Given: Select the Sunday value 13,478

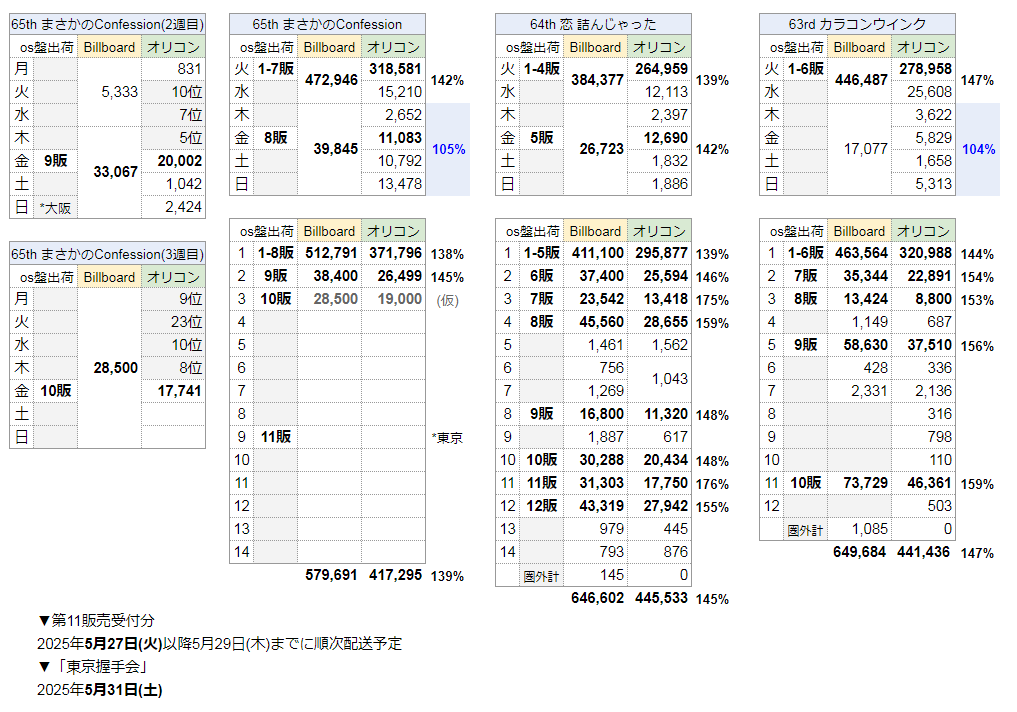Looking at the screenshot, I should (400, 184).
